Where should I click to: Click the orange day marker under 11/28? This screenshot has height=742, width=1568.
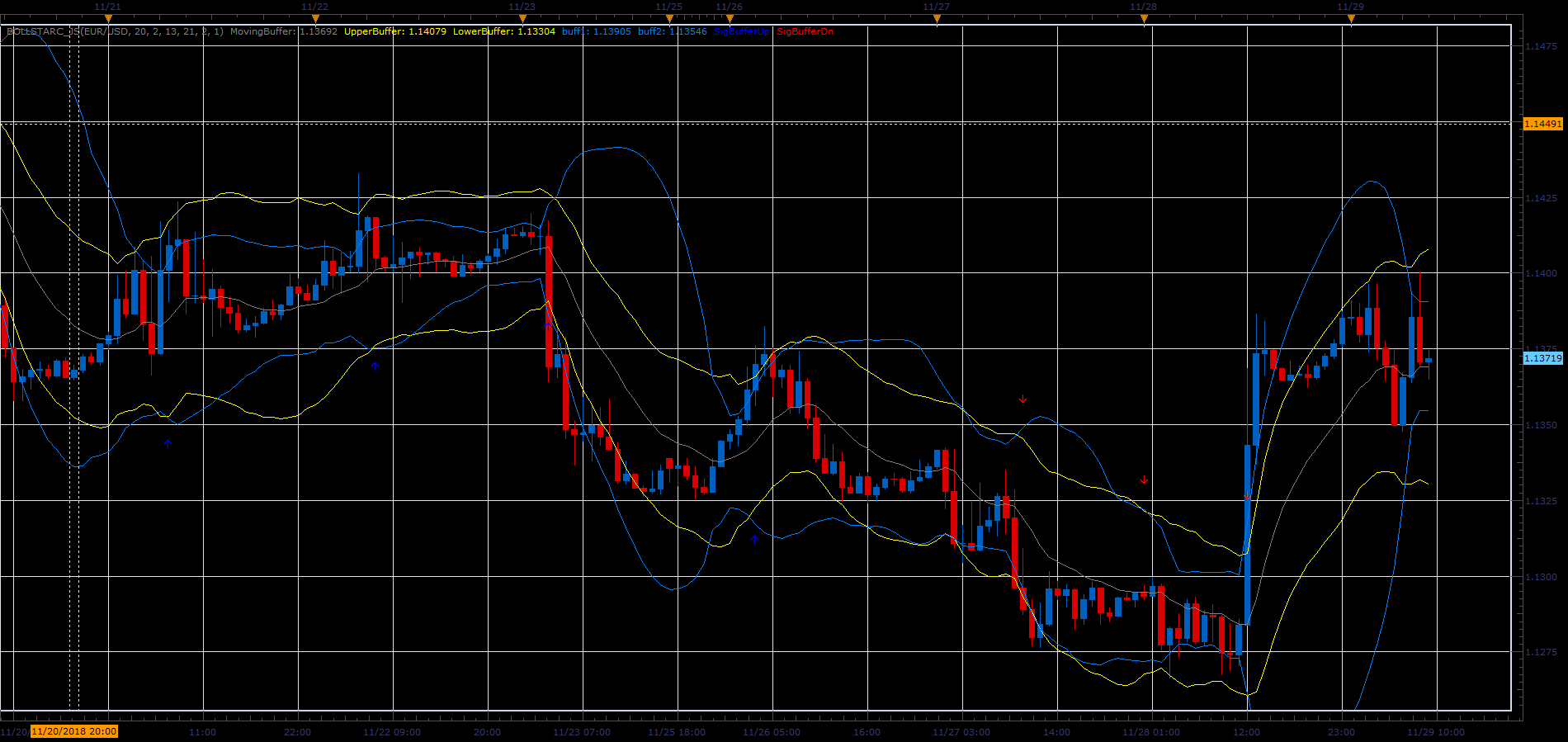pyautogui.click(x=1144, y=19)
